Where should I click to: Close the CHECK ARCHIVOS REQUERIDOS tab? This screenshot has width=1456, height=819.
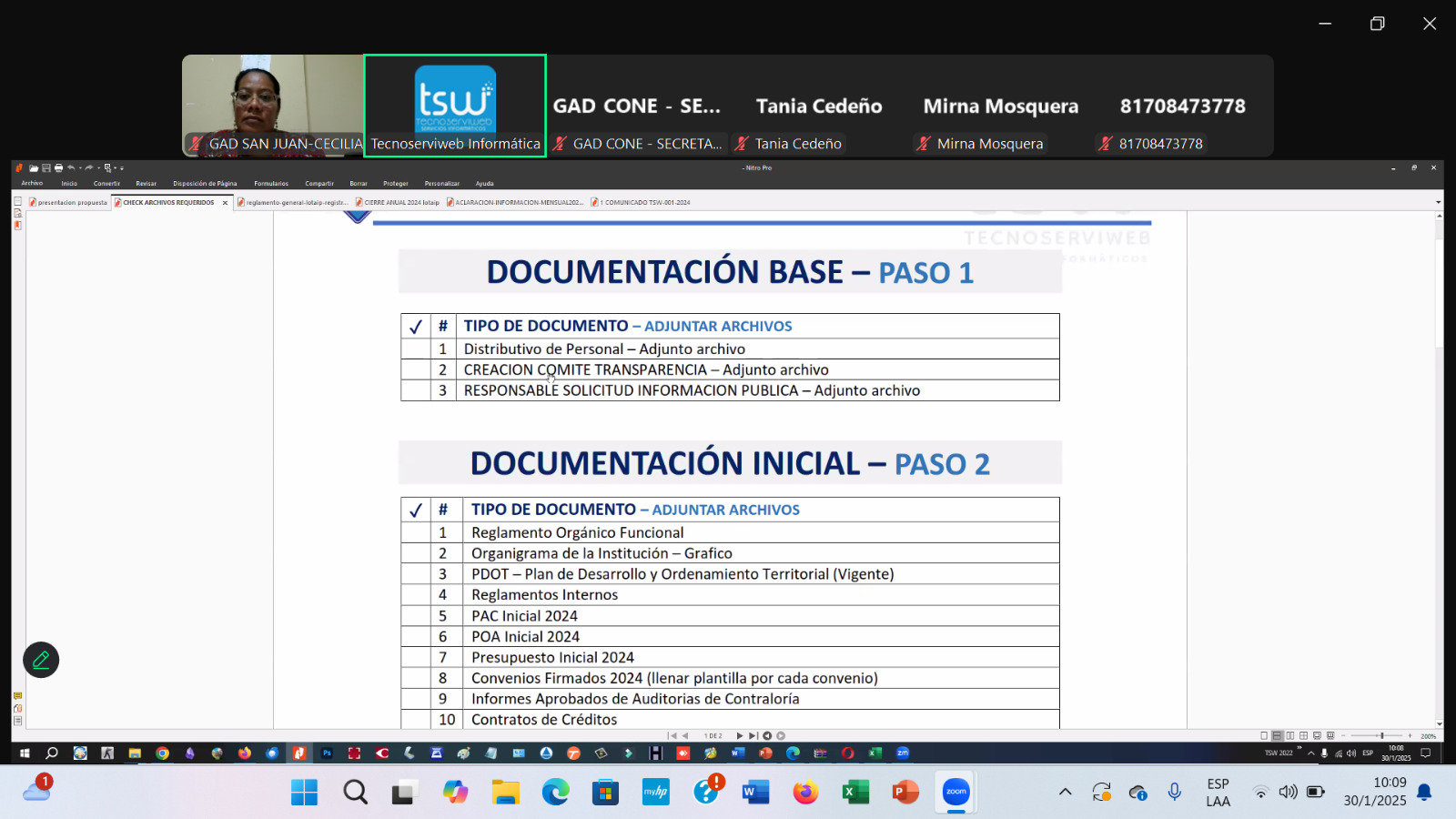click(225, 202)
